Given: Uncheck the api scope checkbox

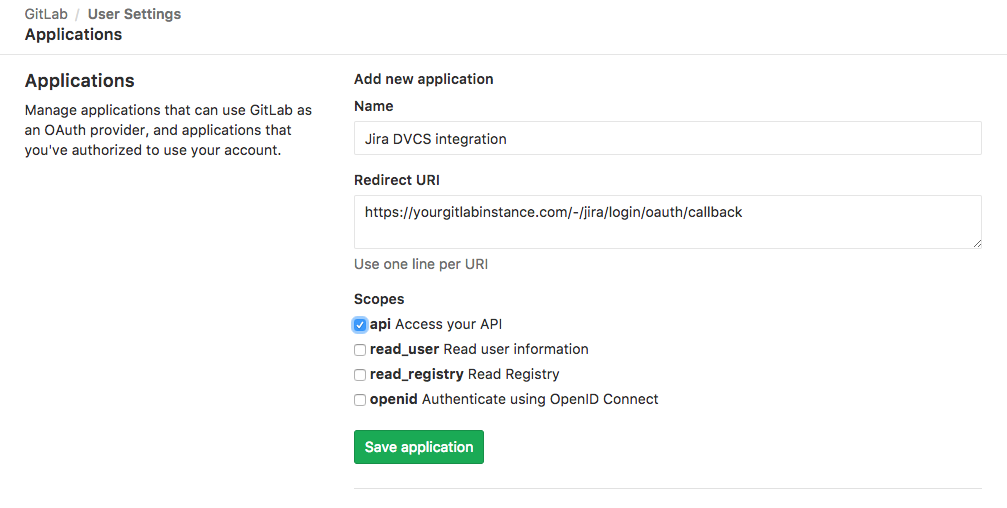Looking at the screenshot, I should [x=360, y=325].
